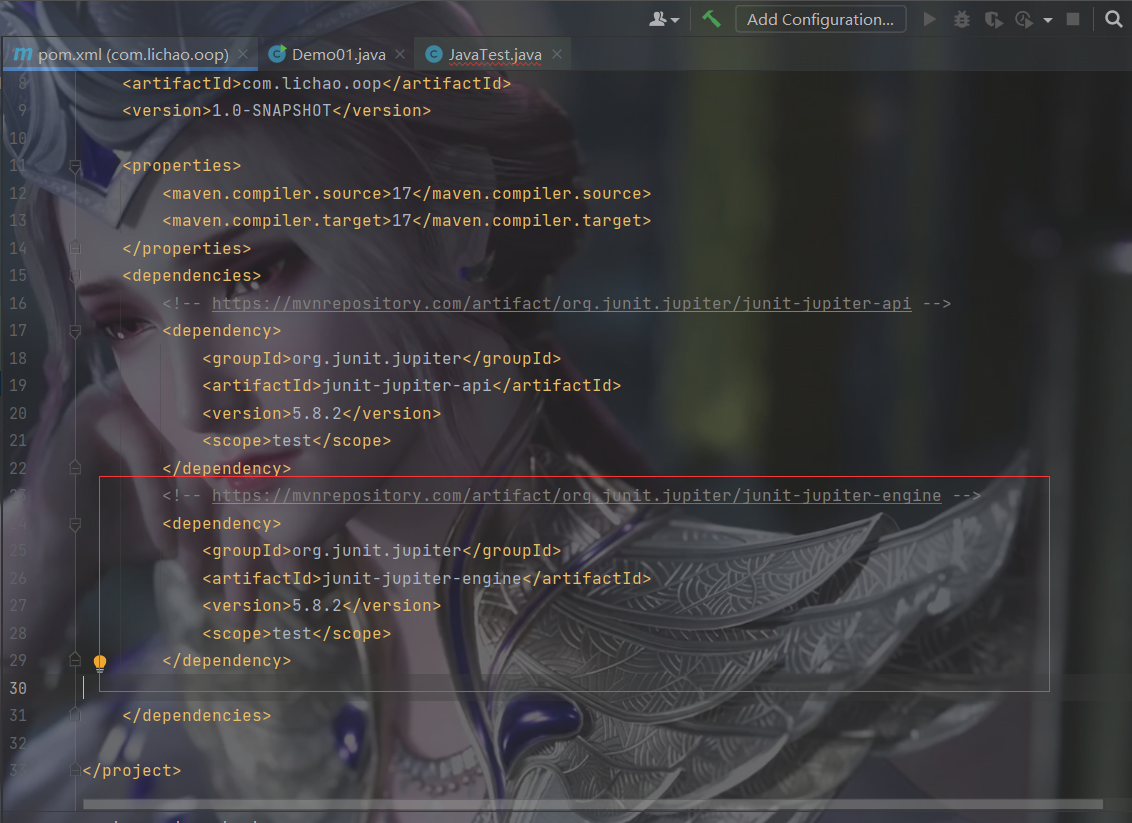Viewport: 1132px width, 823px height.
Task: Open Search Everywhere magnifier icon
Action: 1114,19
